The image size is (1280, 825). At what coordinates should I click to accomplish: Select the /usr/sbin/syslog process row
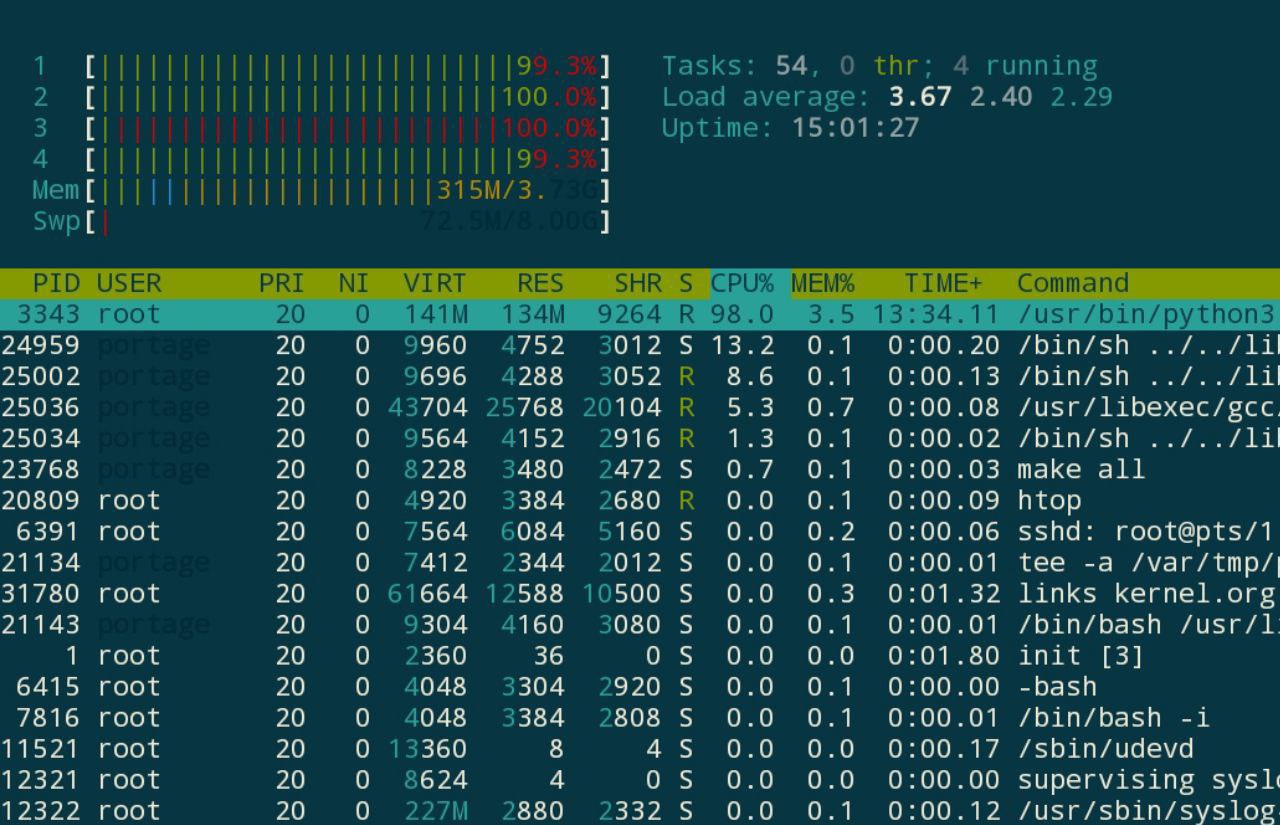tap(640, 810)
